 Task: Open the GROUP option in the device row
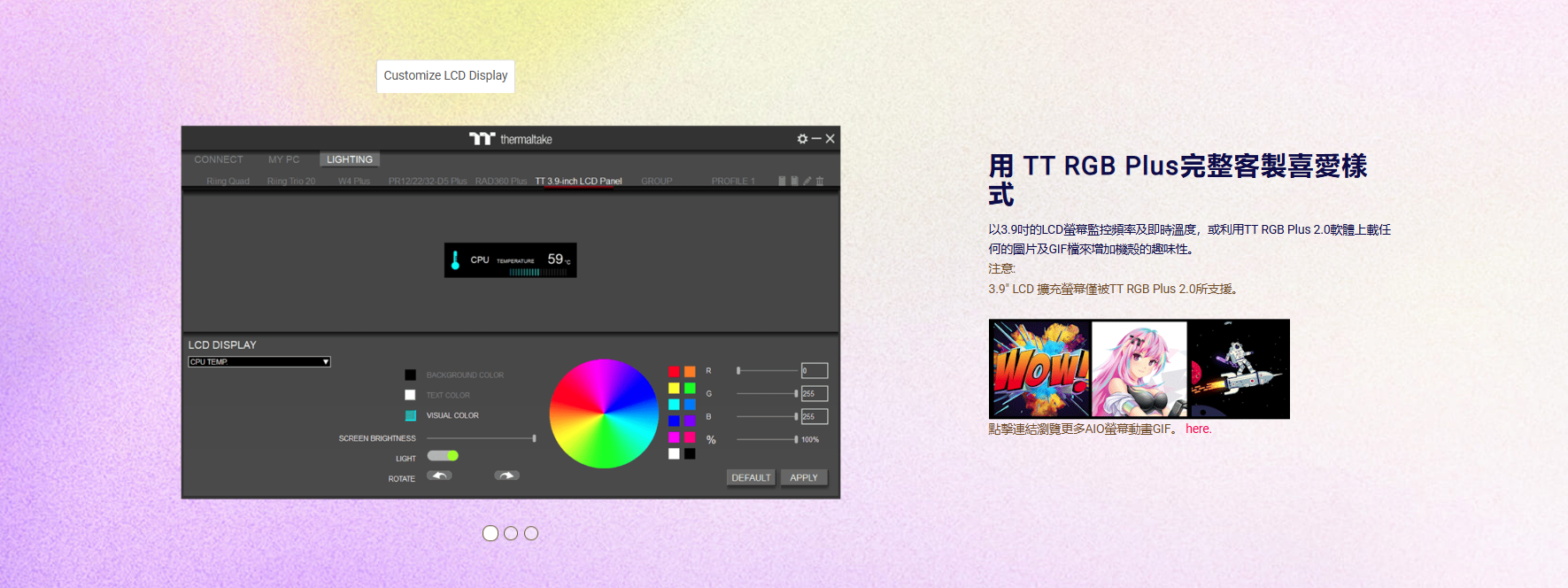(x=656, y=182)
